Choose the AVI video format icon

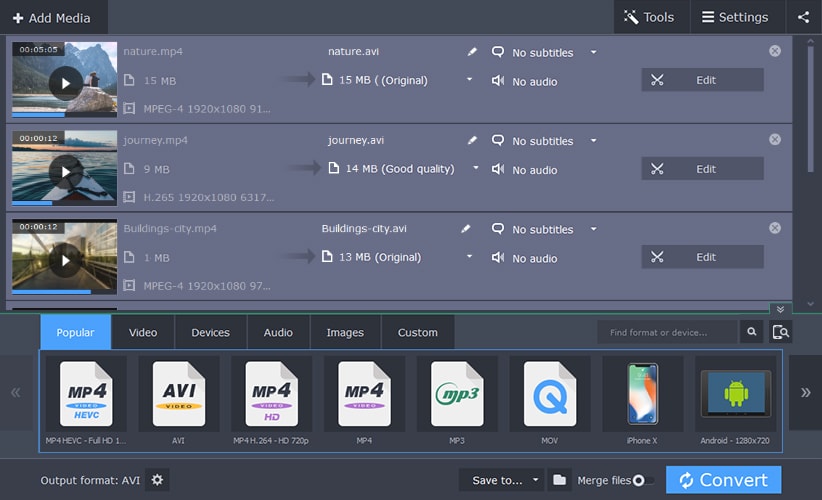pos(179,394)
